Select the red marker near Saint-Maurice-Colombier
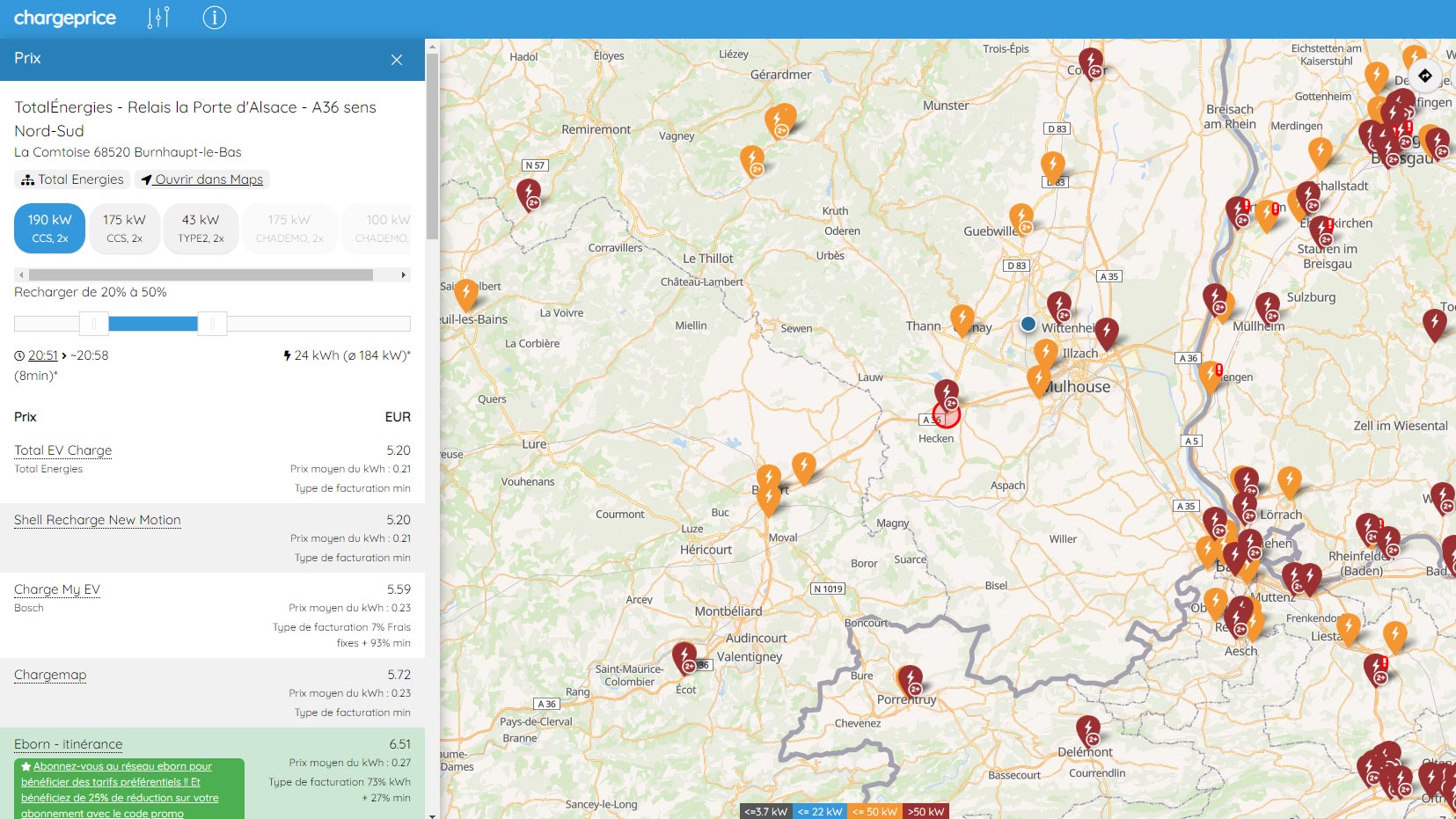This screenshot has width=1456, height=819. tap(684, 656)
